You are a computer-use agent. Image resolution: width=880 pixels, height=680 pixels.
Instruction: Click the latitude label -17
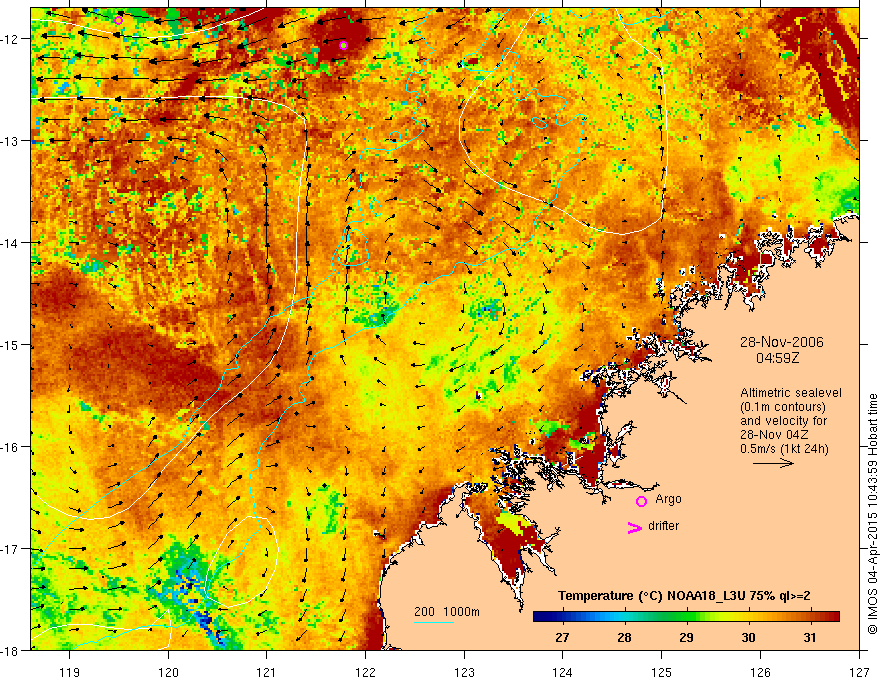tap(10, 549)
